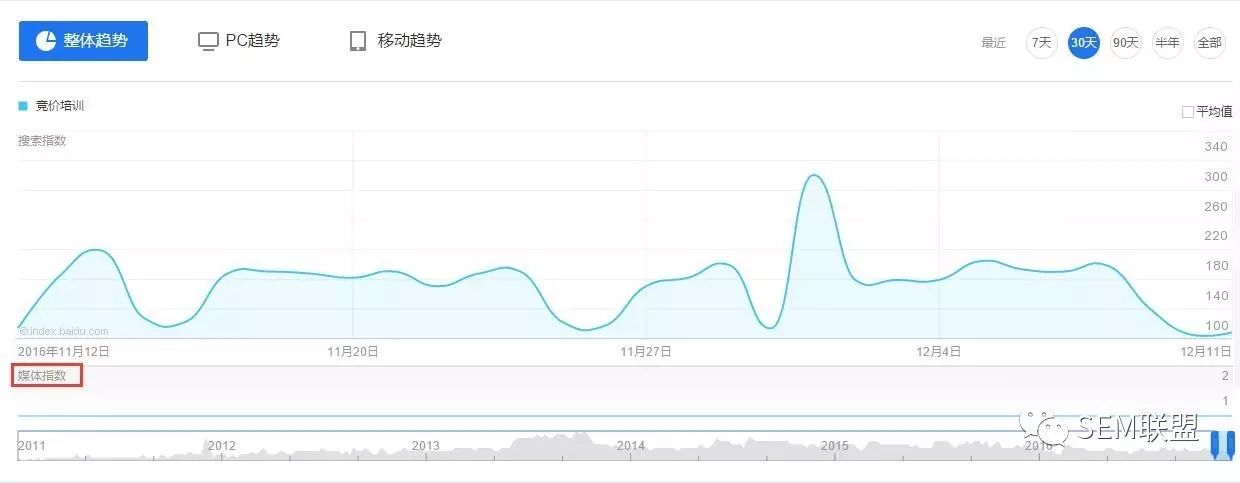Enable the 平均值 checkbox
This screenshot has width=1240, height=483.
(x=1188, y=112)
